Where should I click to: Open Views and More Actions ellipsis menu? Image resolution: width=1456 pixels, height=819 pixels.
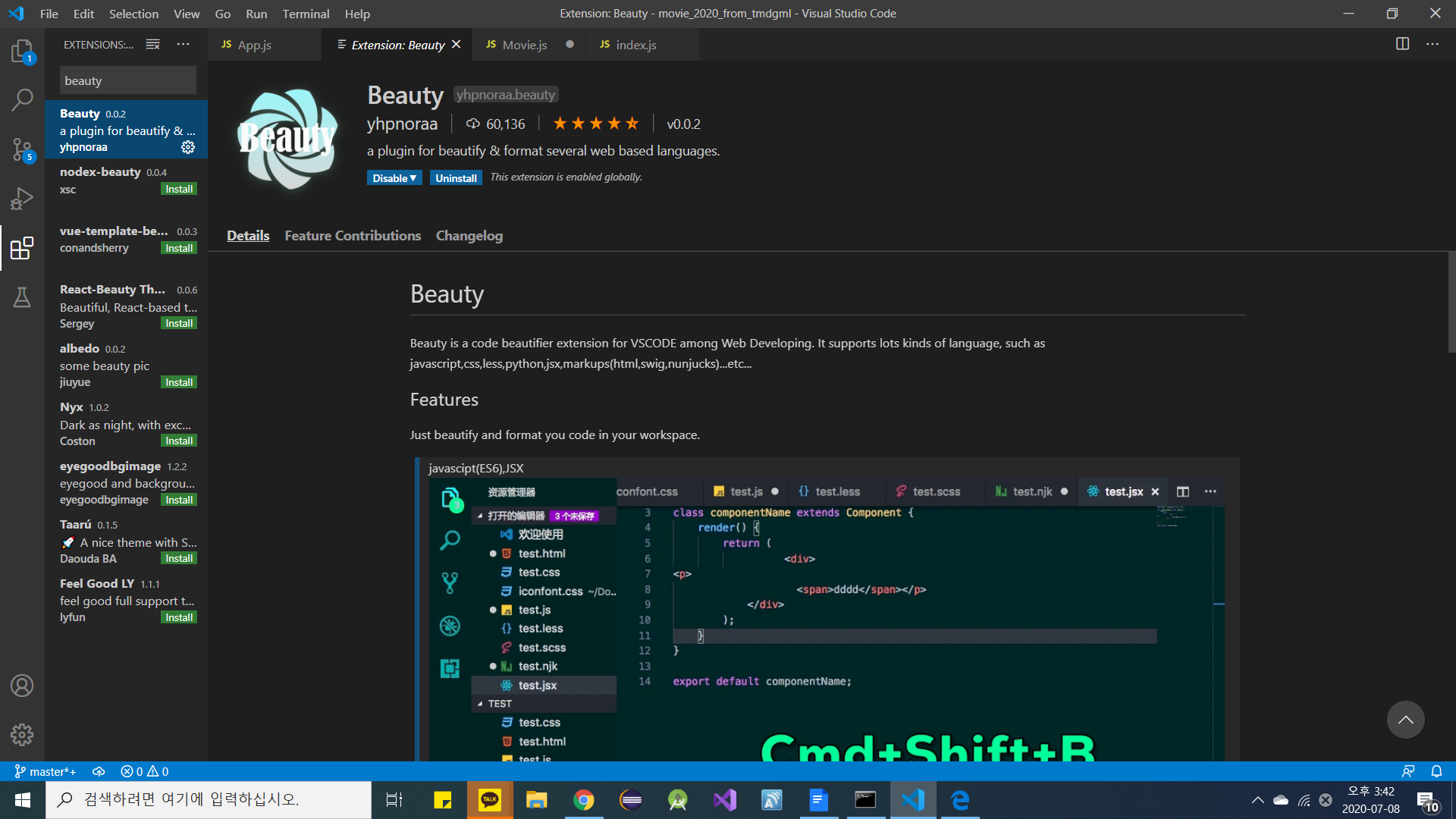[183, 45]
